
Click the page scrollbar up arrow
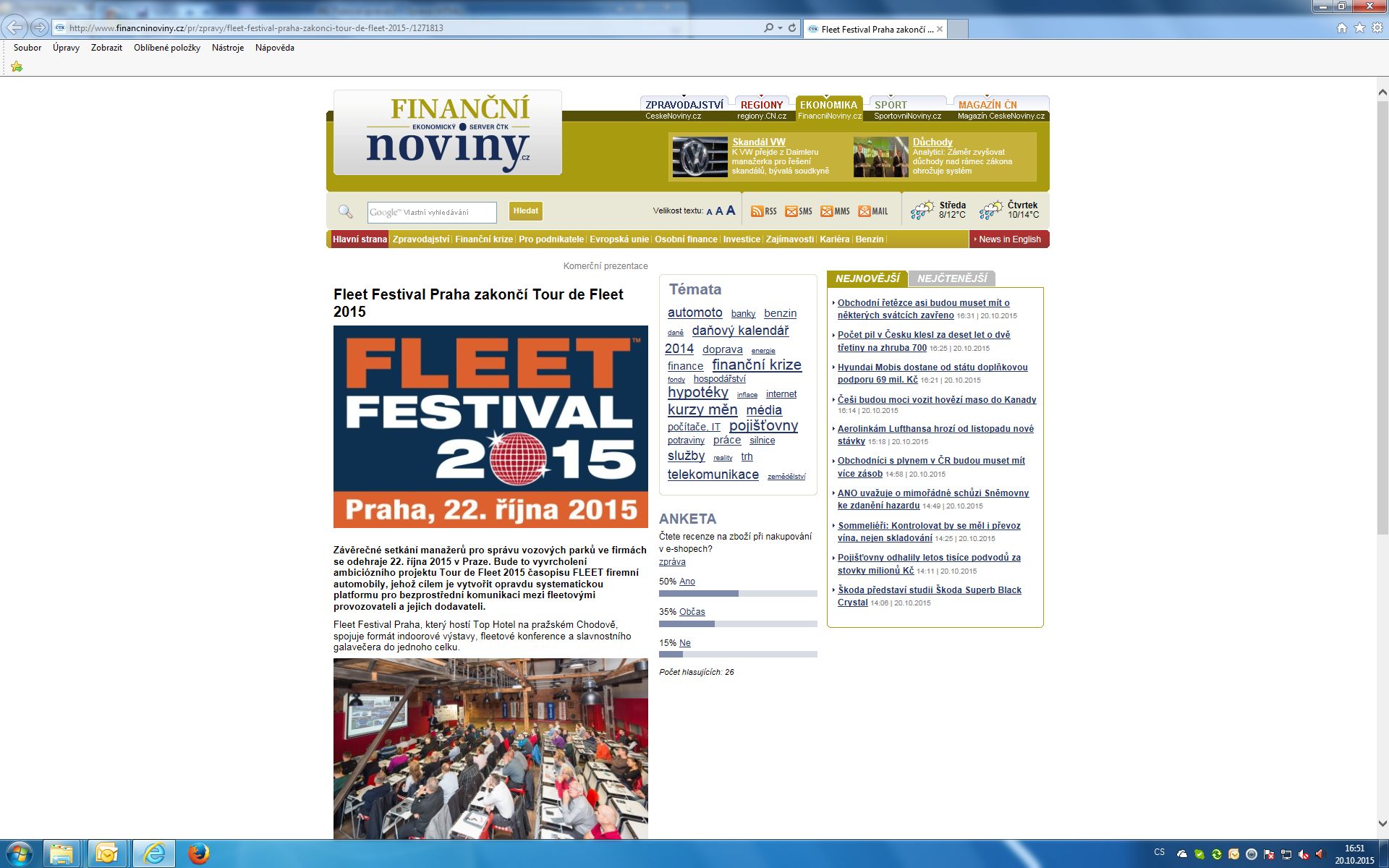pos(1382,92)
